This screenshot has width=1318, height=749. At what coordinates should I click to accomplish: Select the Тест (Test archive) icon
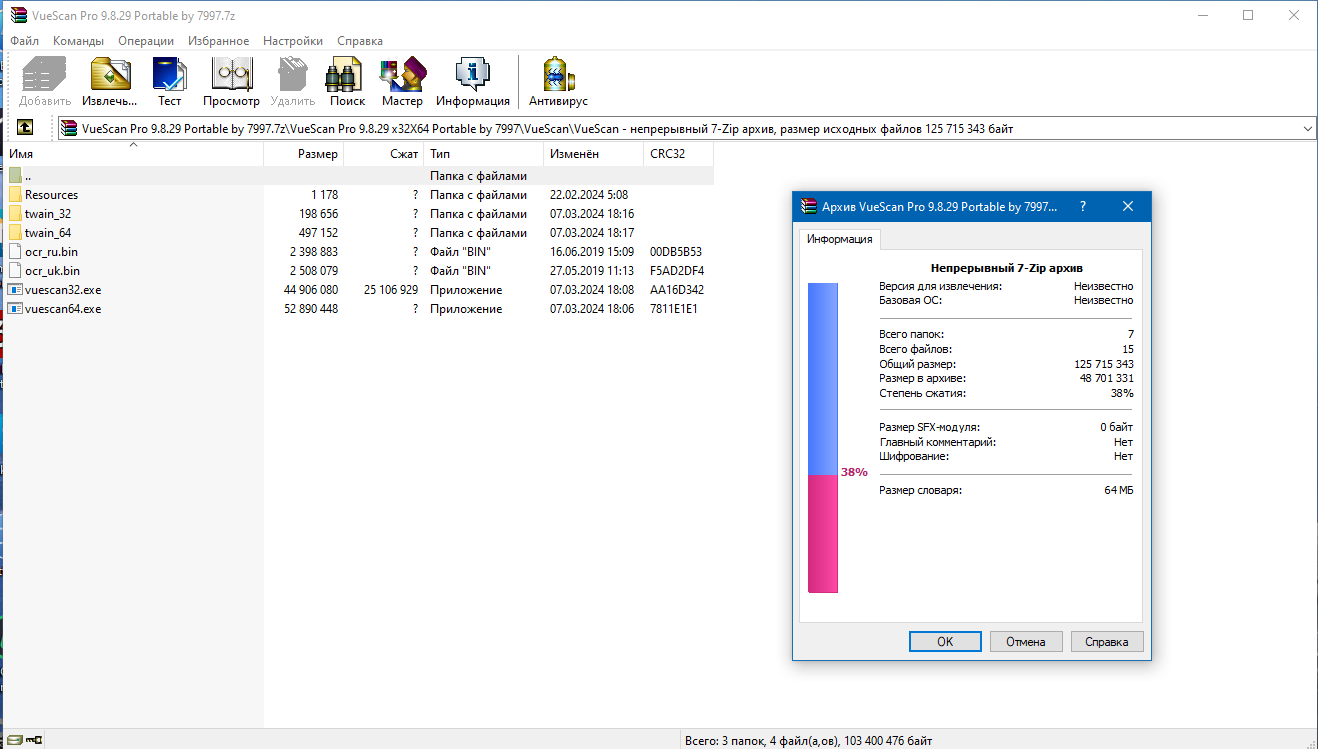(169, 75)
